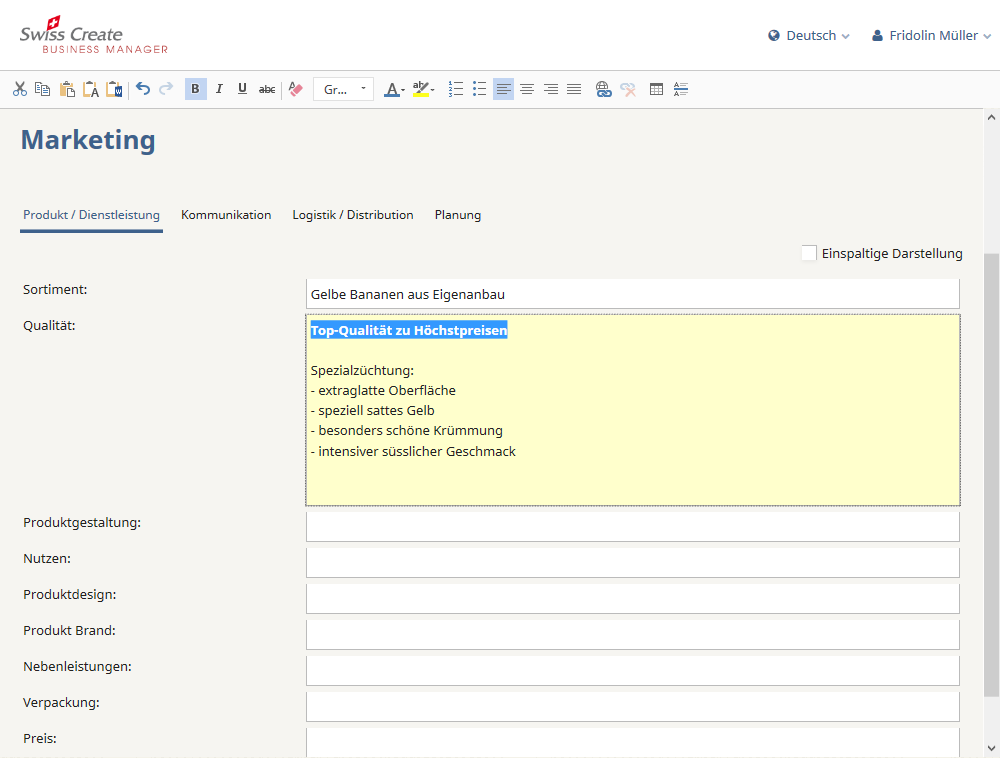The width and height of the screenshot is (1000, 758).
Task: Open the Logistik / Distribution tab
Action: [352, 215]
